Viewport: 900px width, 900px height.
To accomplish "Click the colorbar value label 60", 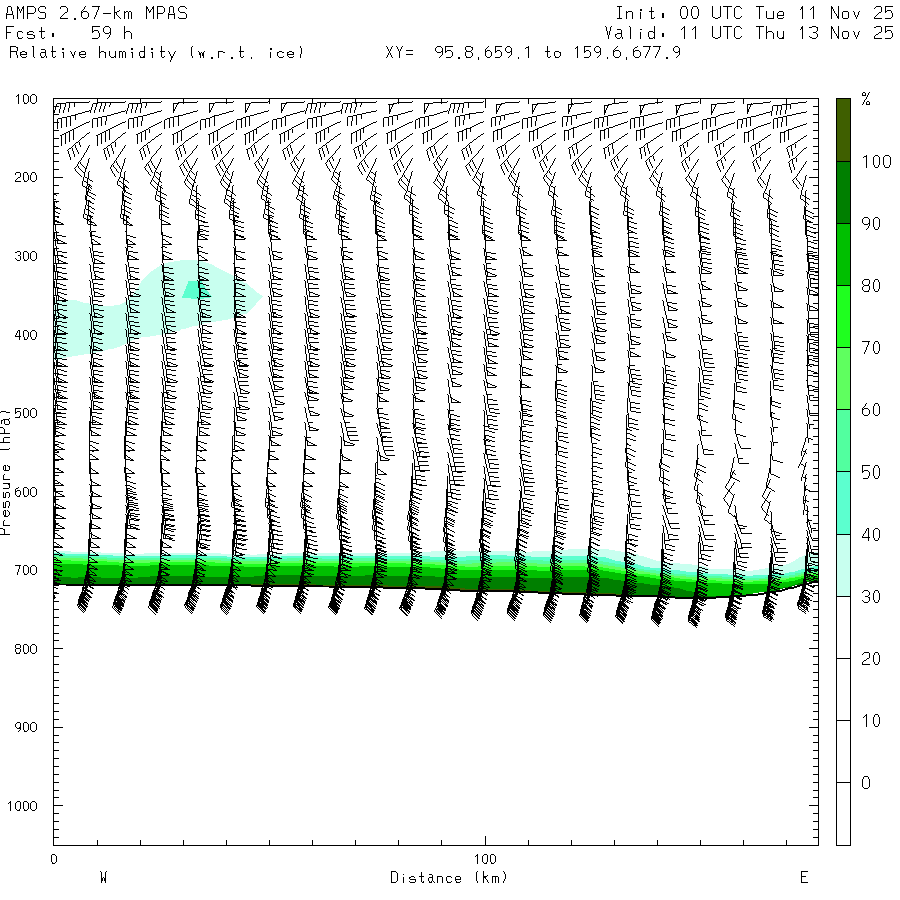I will [x=871, y=410].
